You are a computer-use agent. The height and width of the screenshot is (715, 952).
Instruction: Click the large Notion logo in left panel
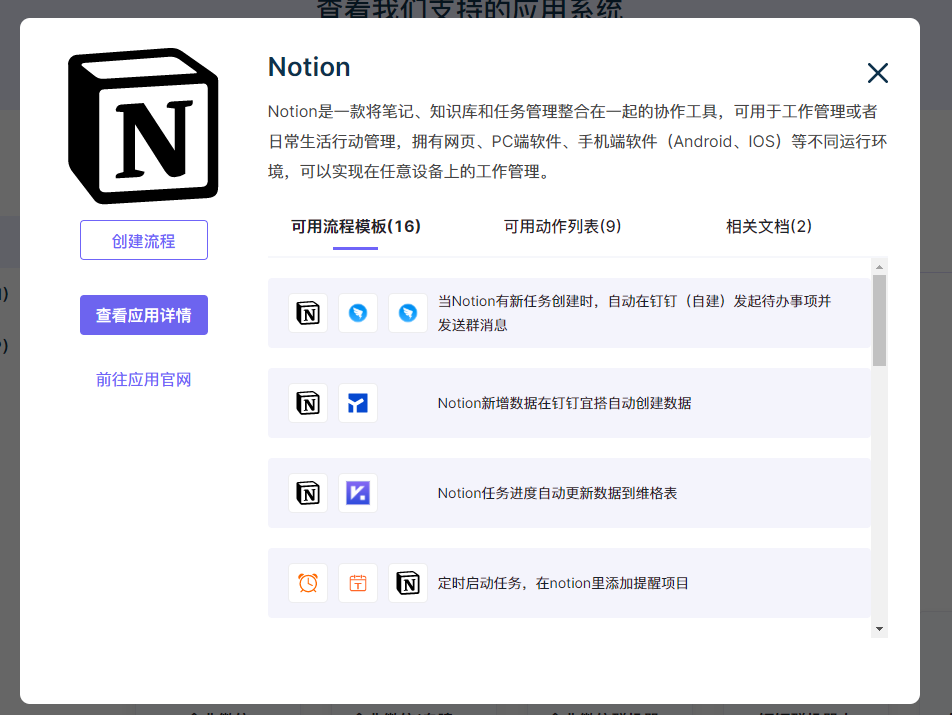coord(143,122)
